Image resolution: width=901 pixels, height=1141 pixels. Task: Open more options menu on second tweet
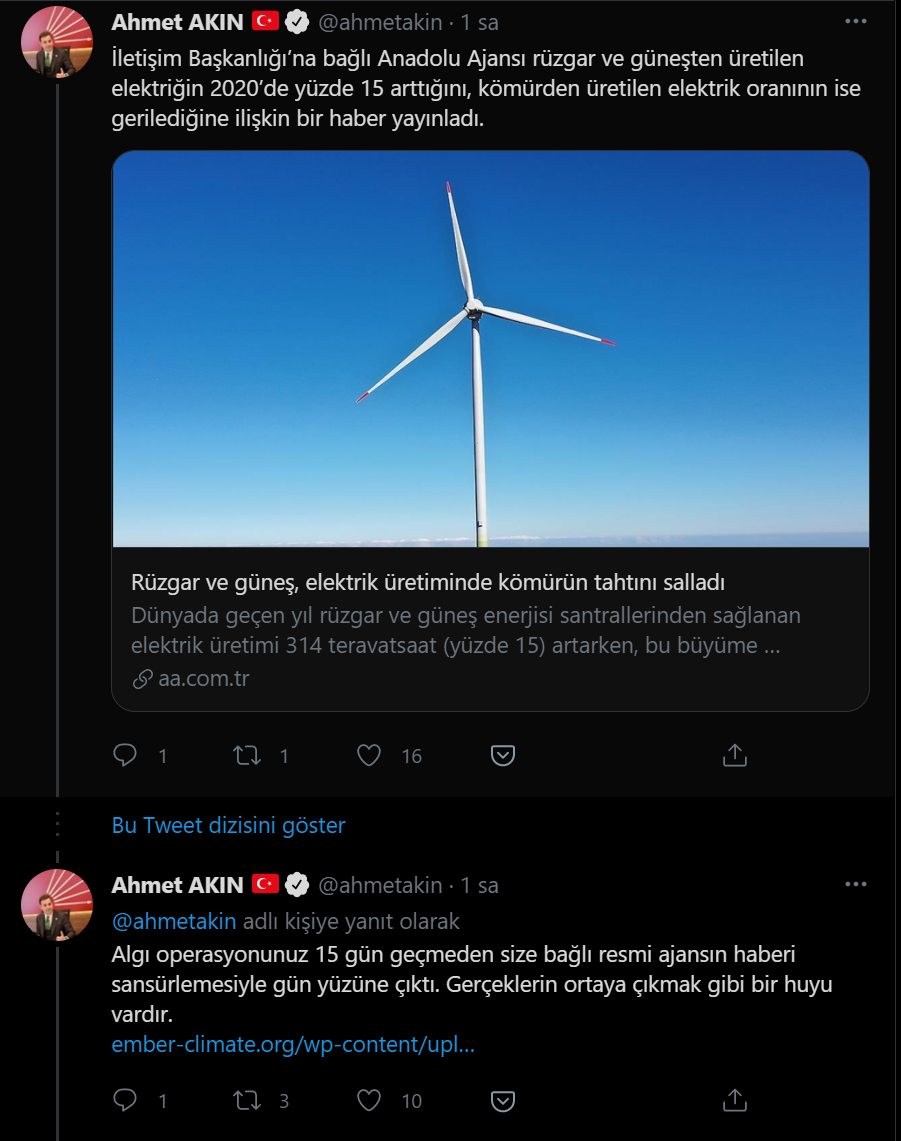pyautogui.click(x=856, y=884)
